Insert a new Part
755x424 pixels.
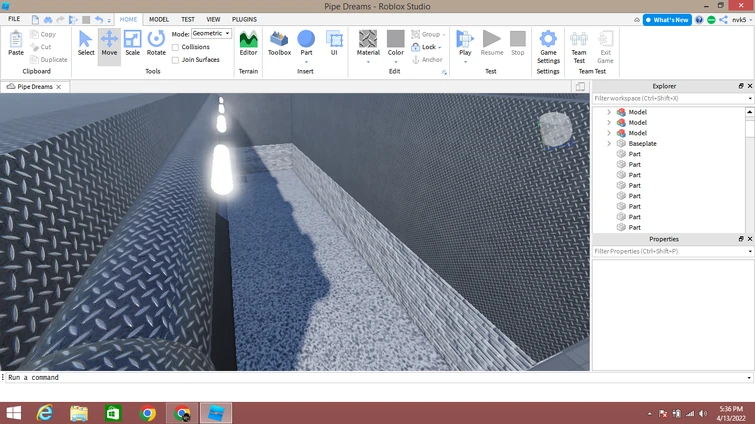click(306, 43)
